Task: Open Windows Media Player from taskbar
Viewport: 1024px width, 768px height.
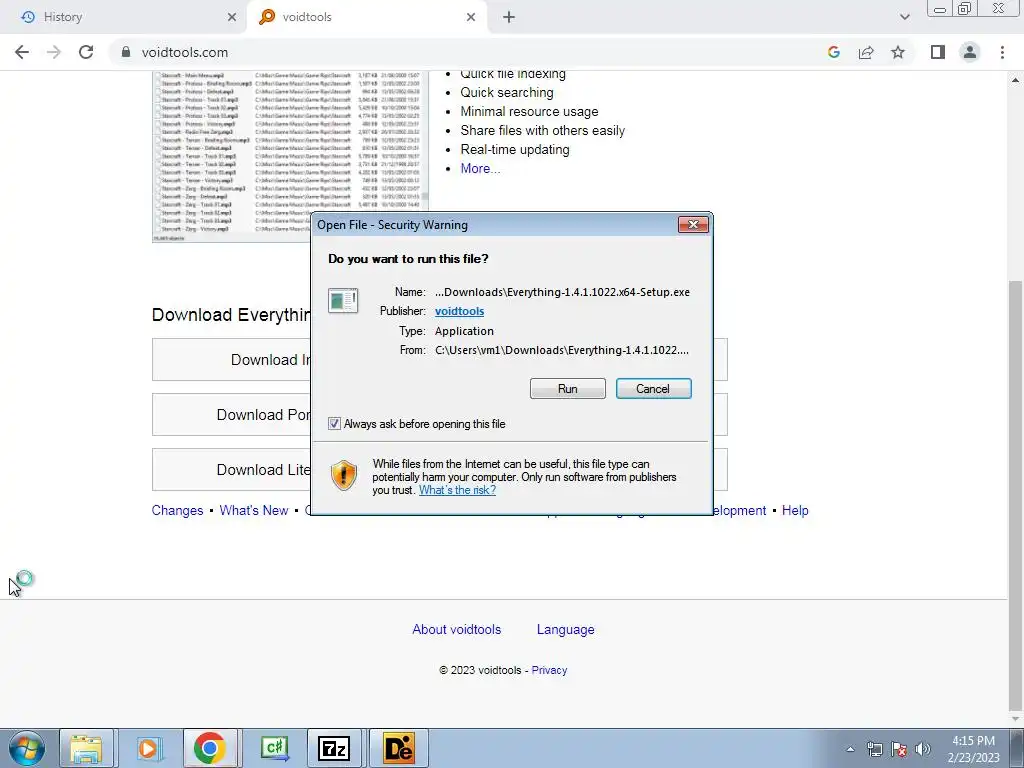Action: (149, 748)
